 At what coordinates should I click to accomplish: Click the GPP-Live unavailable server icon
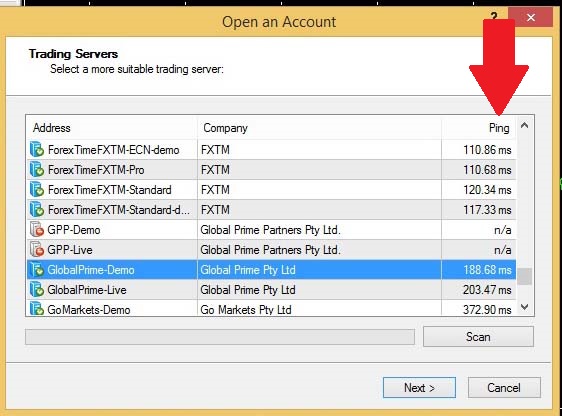(x=37, y=250)
